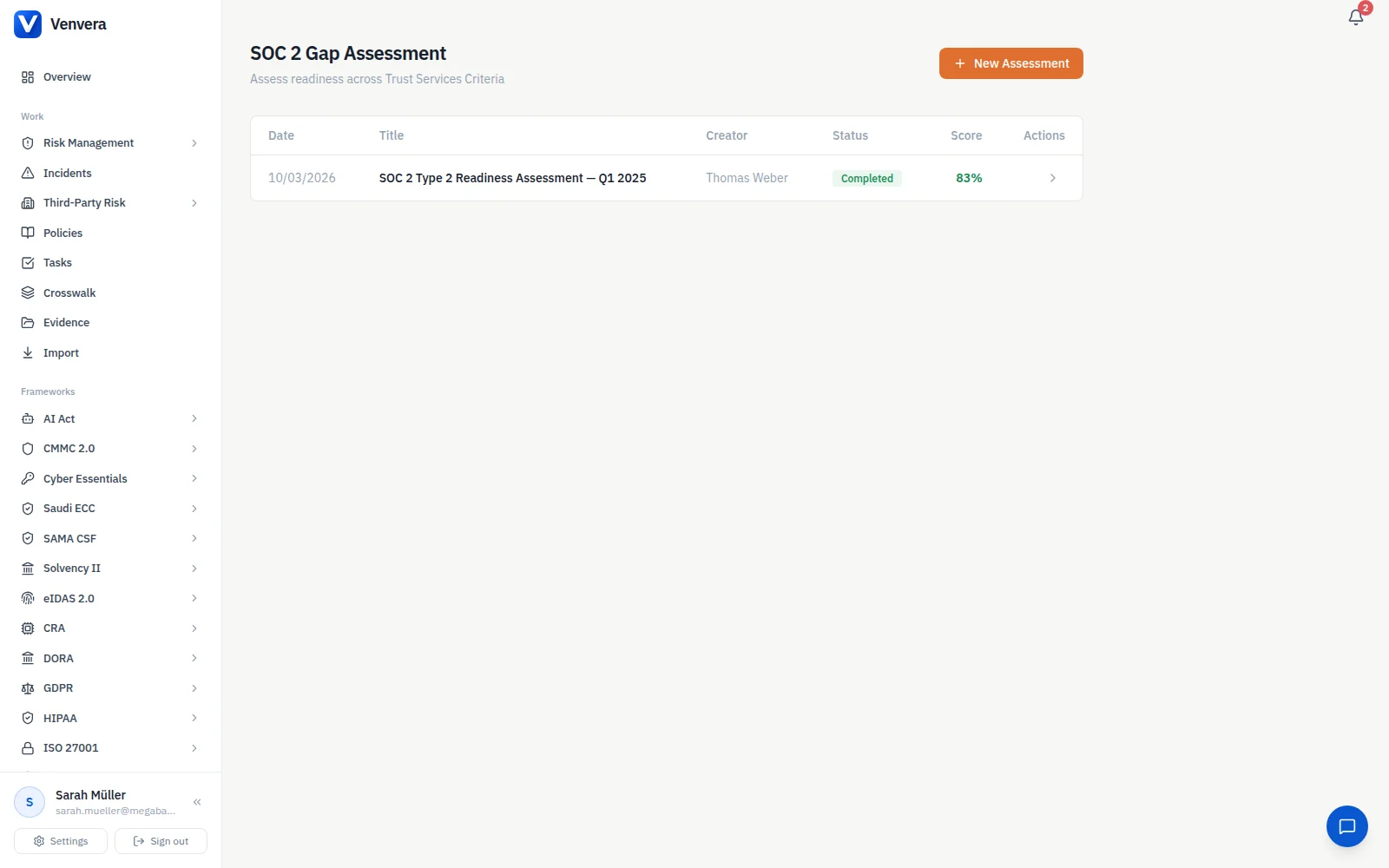
Task: Expand the Cyber Essentials chevron
Action: (194, 479)
